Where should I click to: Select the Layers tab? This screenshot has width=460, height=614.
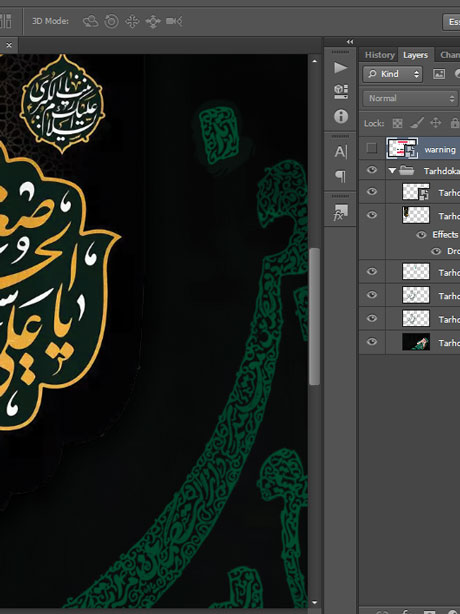(x=415, y=55)
